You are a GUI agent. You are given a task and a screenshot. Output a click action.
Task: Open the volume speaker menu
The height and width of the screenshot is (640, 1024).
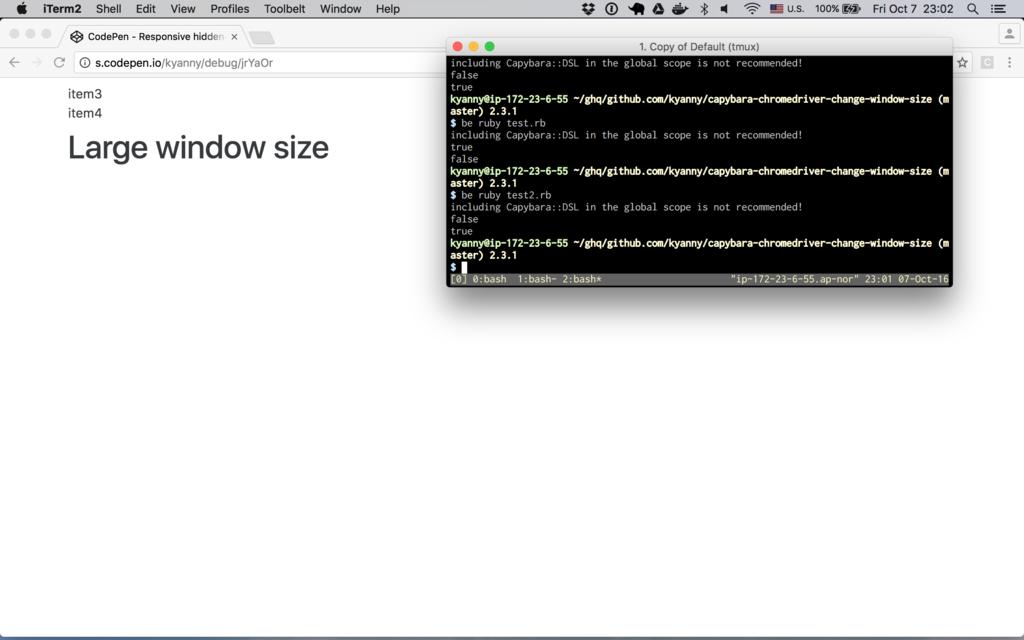pyautogui.click(x=725, y=8)
